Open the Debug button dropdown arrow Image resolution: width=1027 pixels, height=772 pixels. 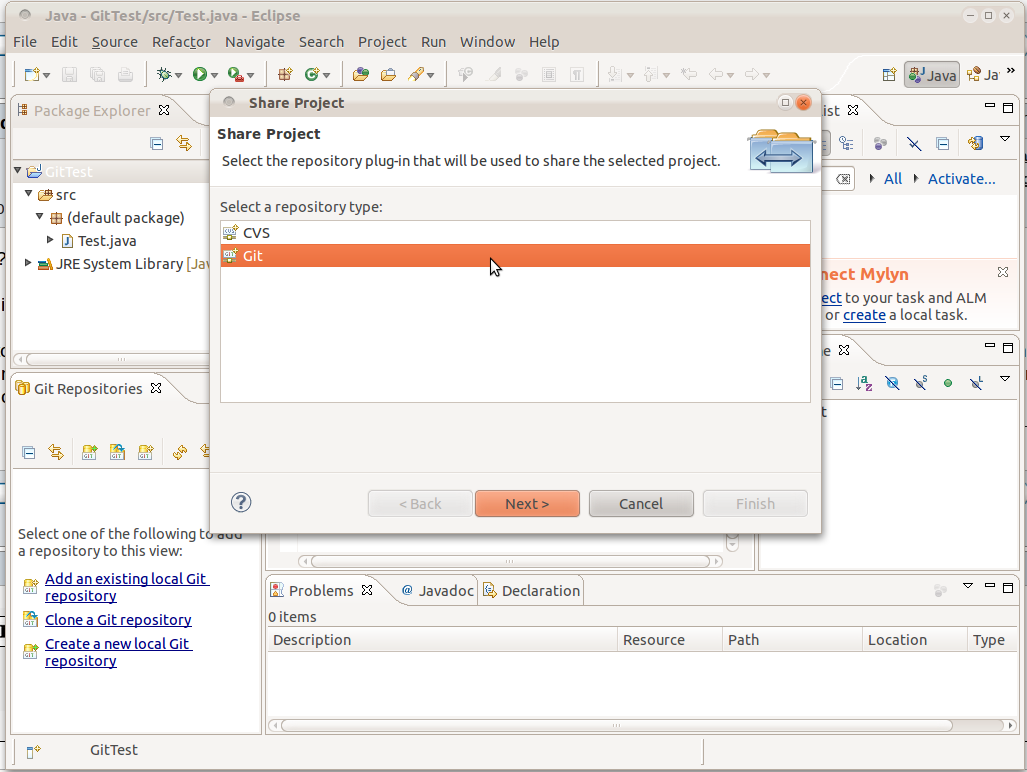point(178,76)
